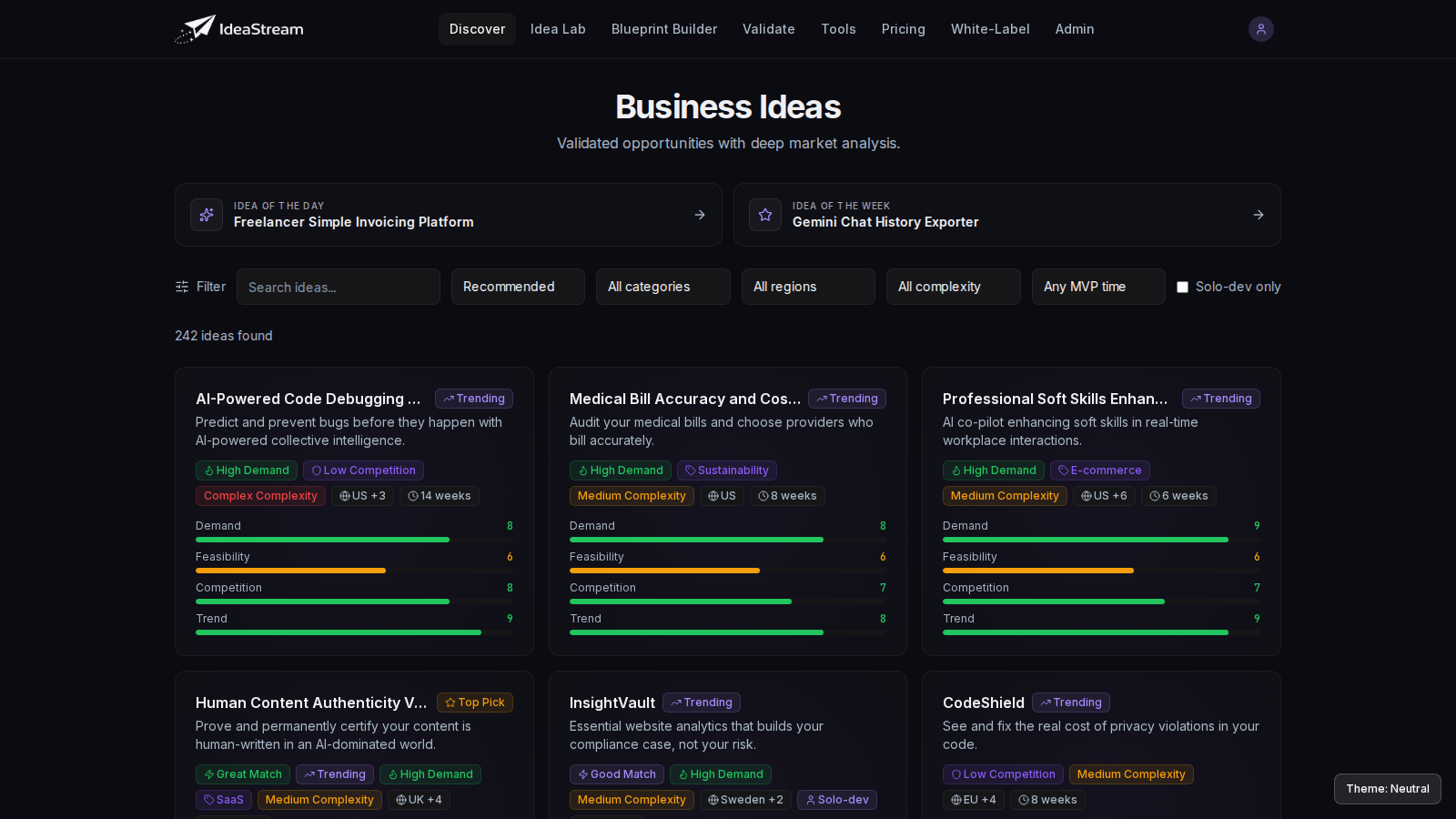Click the Good Match tag on InsightVault
Screen dimensions: 1456x819
[617, 774]
